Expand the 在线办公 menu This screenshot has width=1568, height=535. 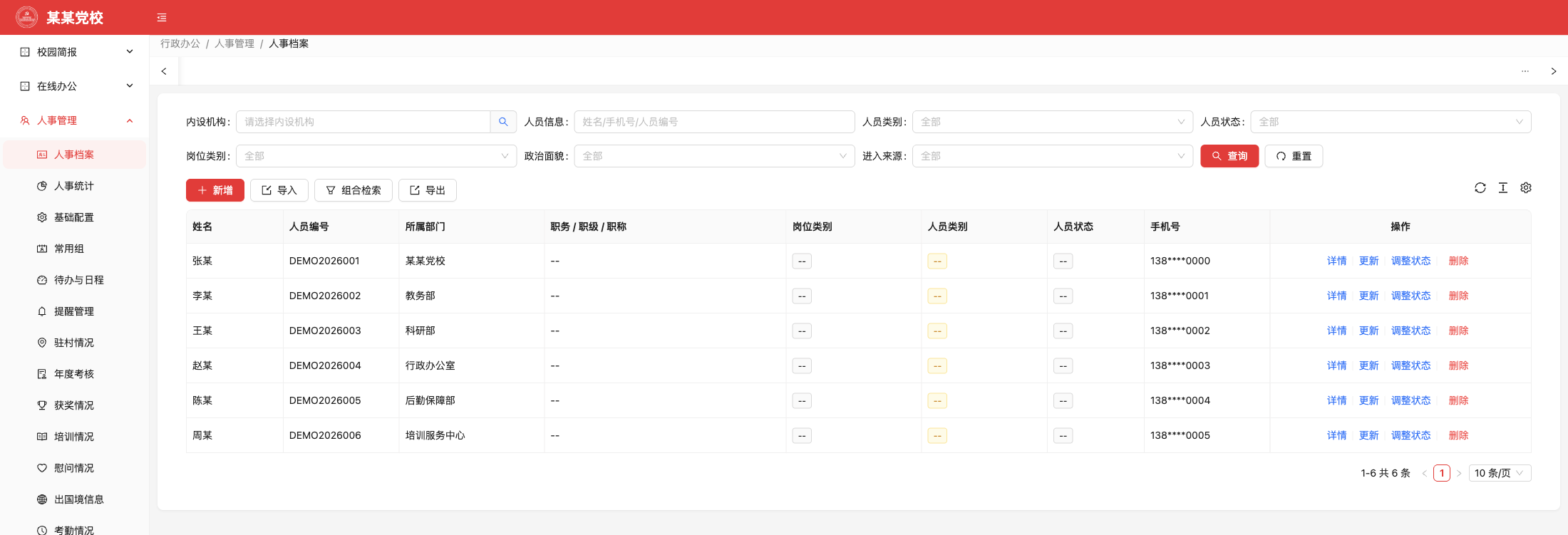pos(74,86)
